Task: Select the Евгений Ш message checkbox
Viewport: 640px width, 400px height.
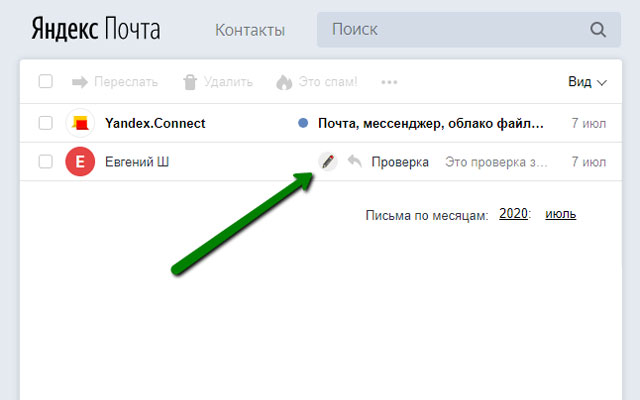Action: 45,161
